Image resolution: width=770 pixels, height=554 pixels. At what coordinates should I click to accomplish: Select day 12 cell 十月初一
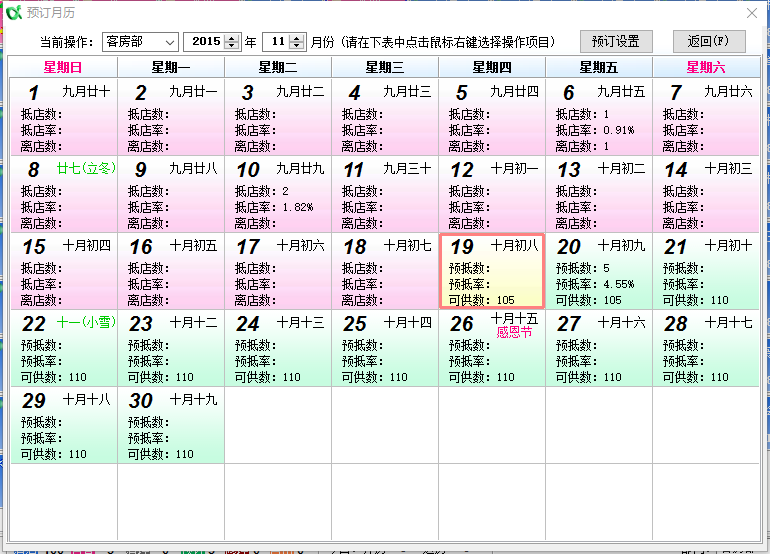tap(492, 194)
